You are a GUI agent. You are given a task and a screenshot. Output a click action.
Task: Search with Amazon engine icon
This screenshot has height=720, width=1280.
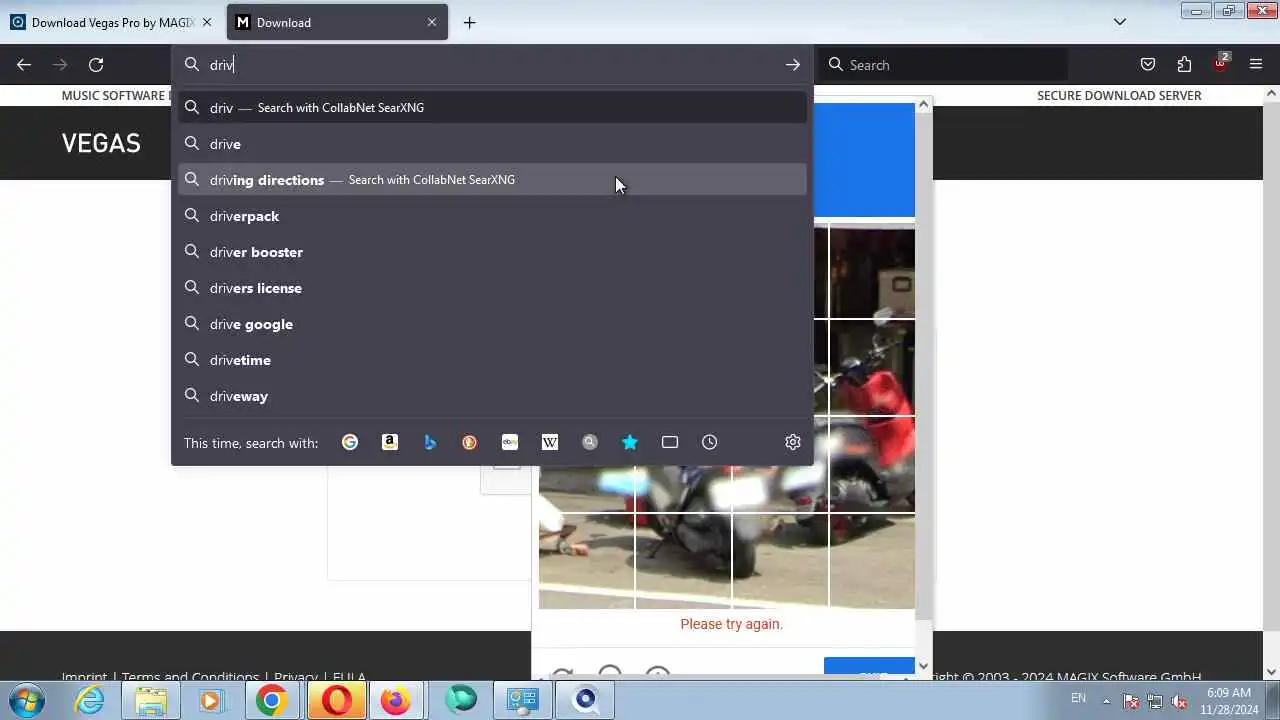pos(390,442)
